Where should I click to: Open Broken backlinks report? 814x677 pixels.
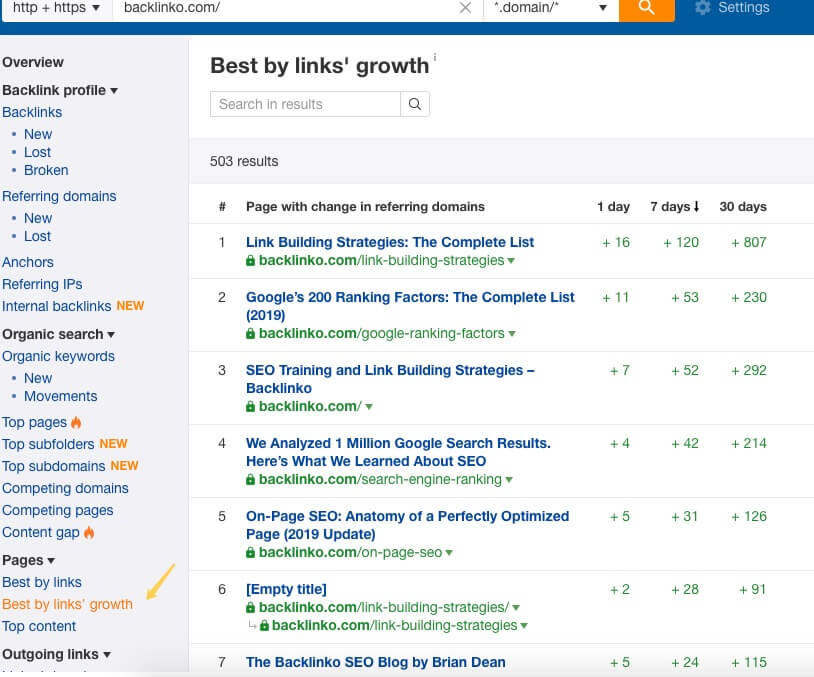pyautogui.click(x=46, y=170)
